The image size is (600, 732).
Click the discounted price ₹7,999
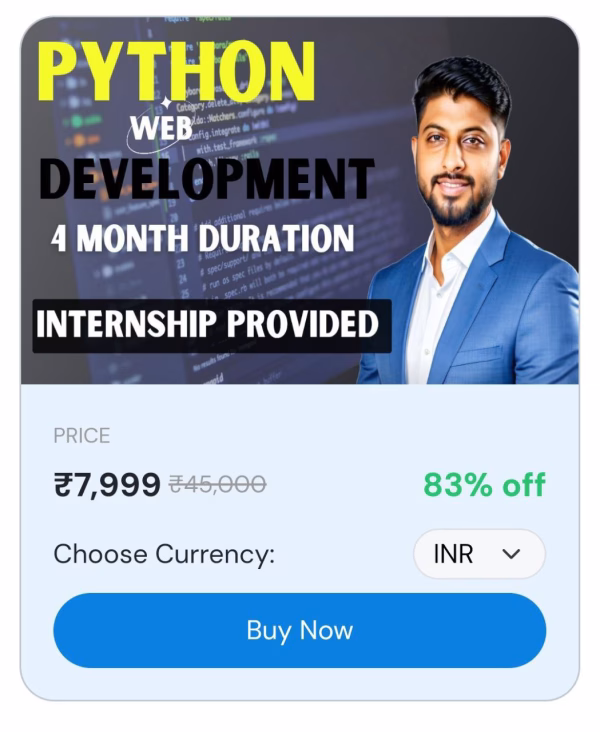107,485
